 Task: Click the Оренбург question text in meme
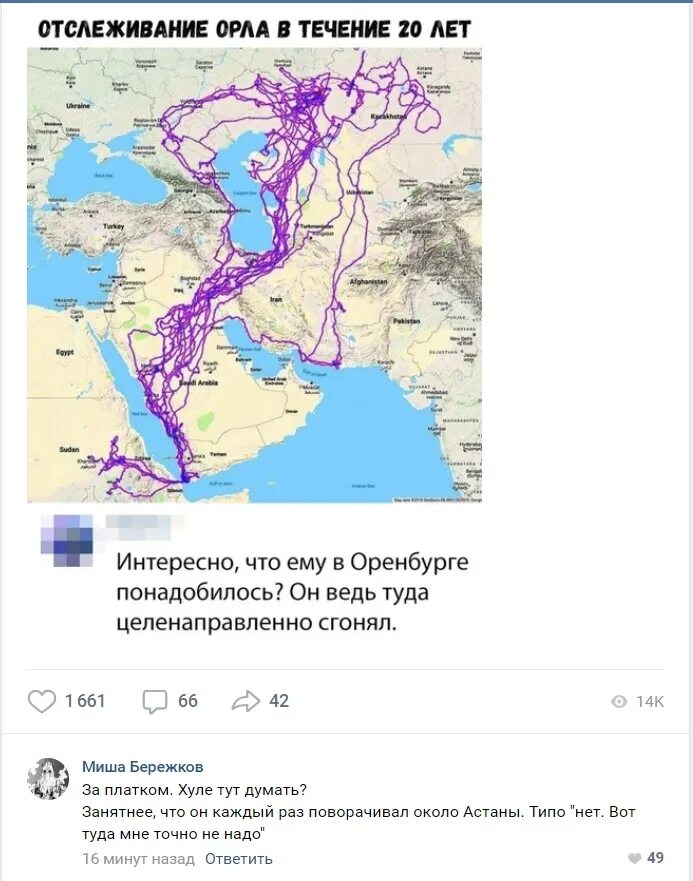click(292, 592)
